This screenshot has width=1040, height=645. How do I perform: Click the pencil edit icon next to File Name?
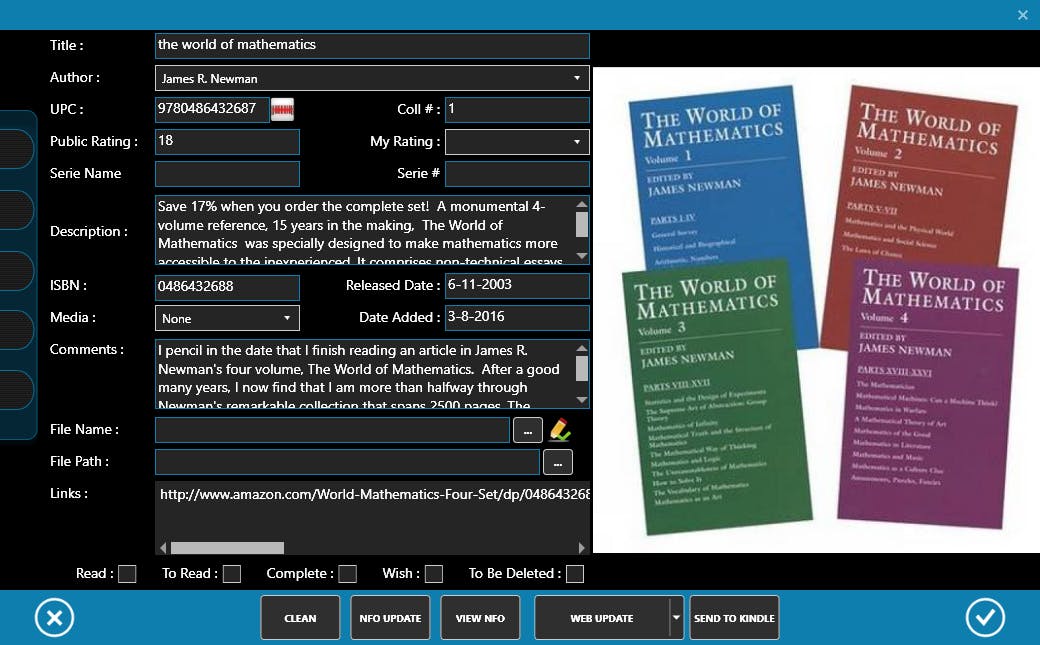[x=560, y=430]
